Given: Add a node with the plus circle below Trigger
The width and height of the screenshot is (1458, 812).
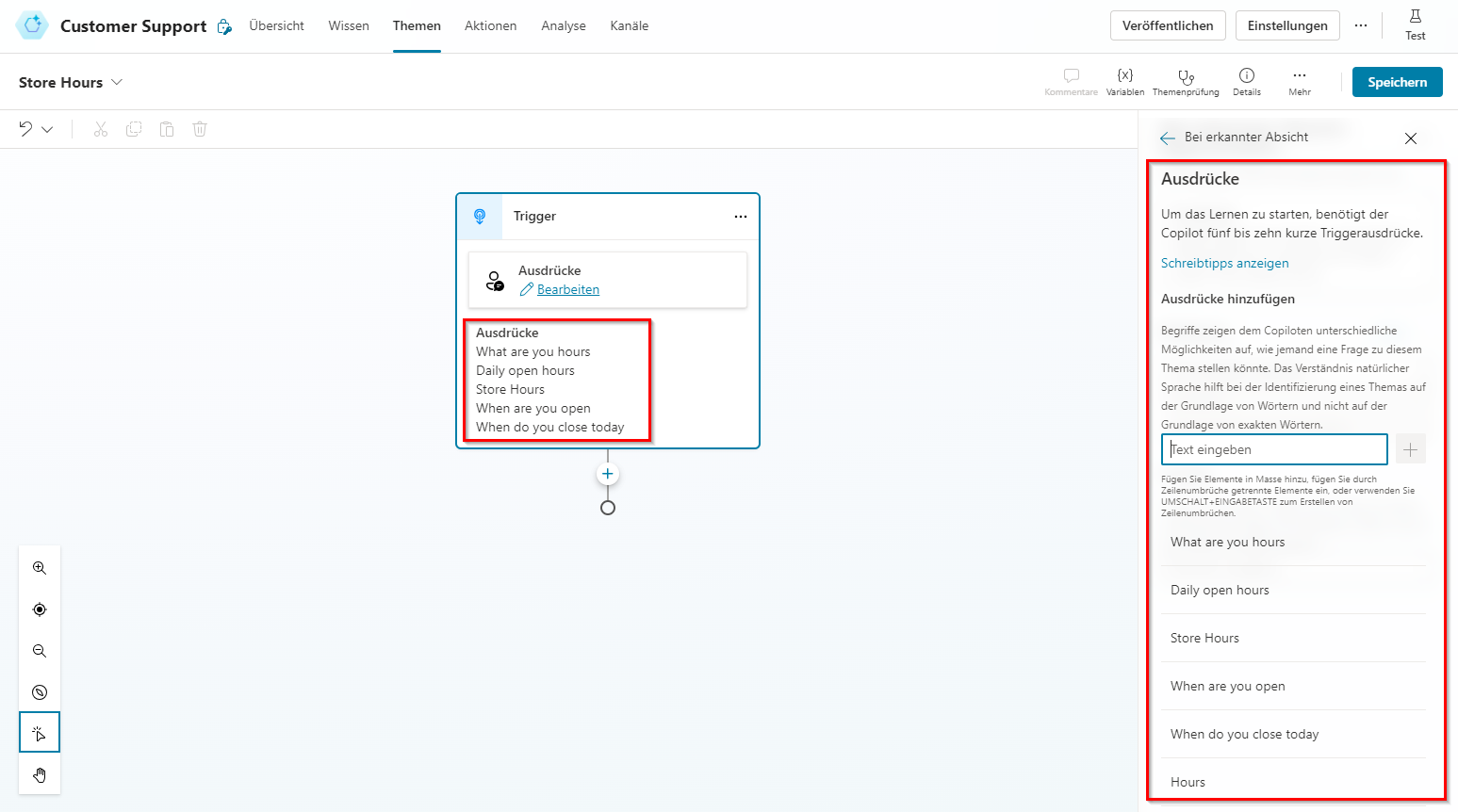Looking at the screenshot, I should click(608, 474).
